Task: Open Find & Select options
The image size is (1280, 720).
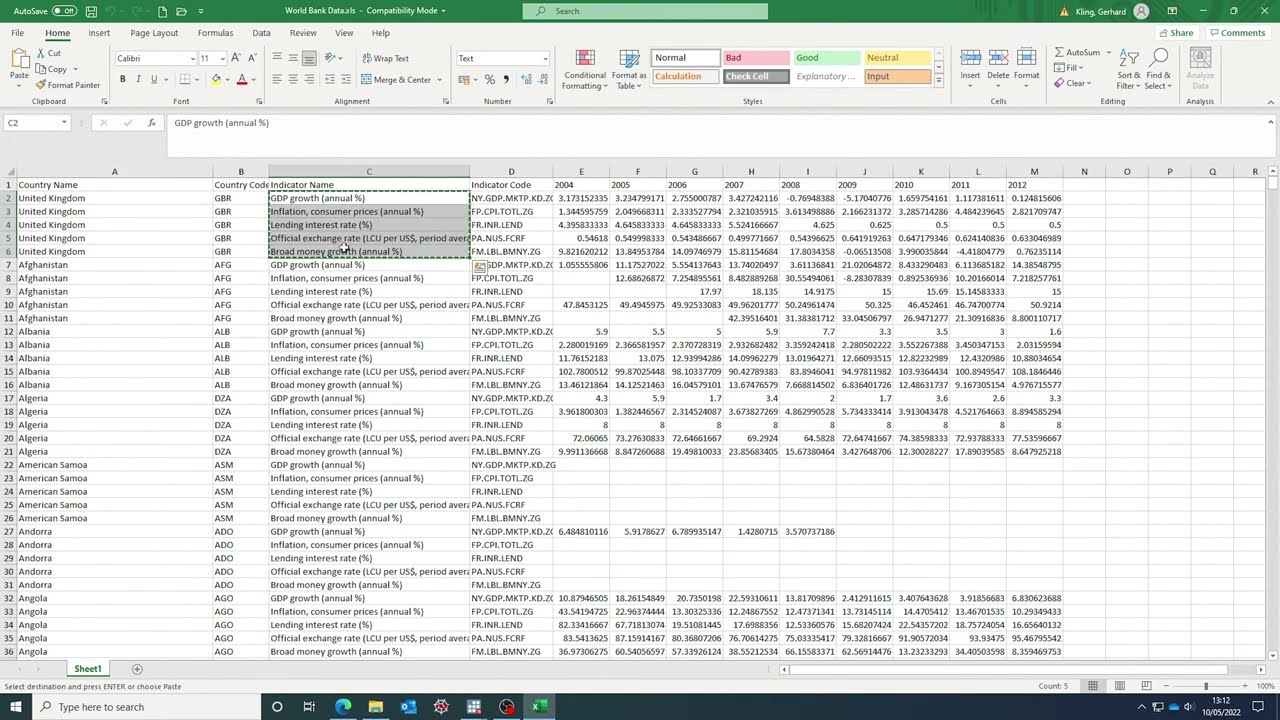Action: click(1159, 69)
